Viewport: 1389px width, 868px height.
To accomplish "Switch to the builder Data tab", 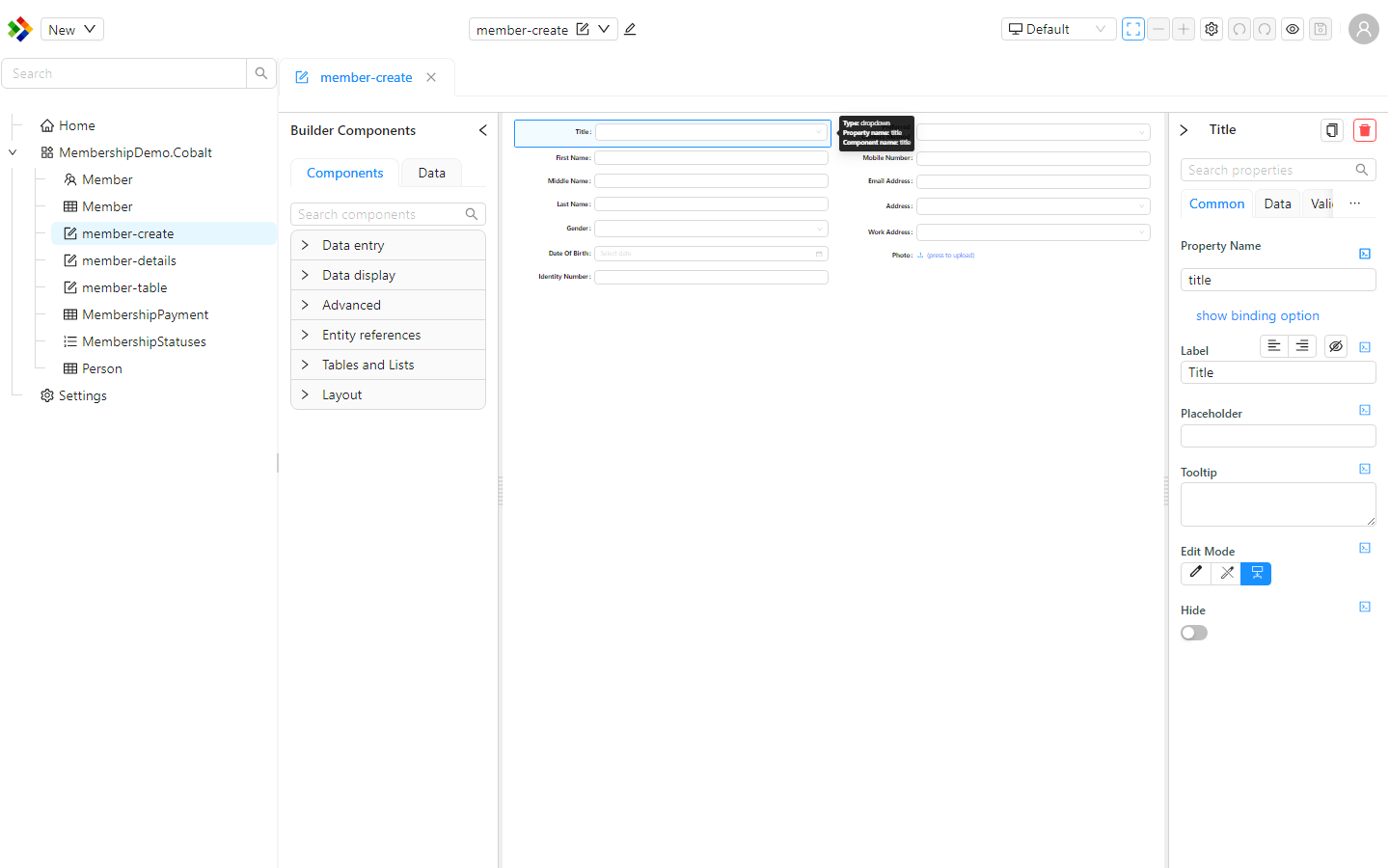I will 431,173.
